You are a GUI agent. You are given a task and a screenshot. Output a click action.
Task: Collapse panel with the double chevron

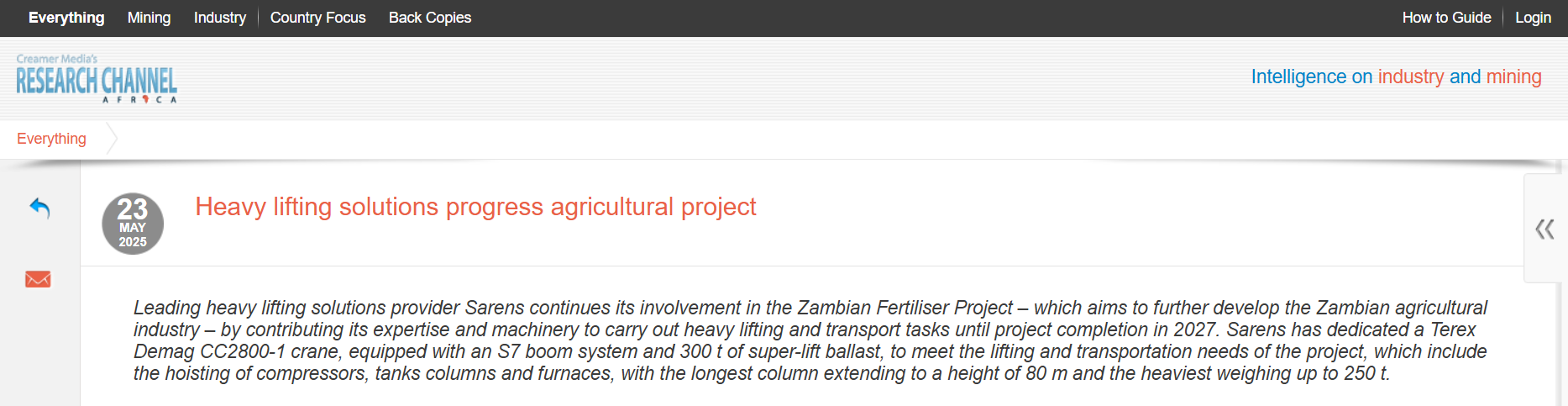coord(1544,229)
